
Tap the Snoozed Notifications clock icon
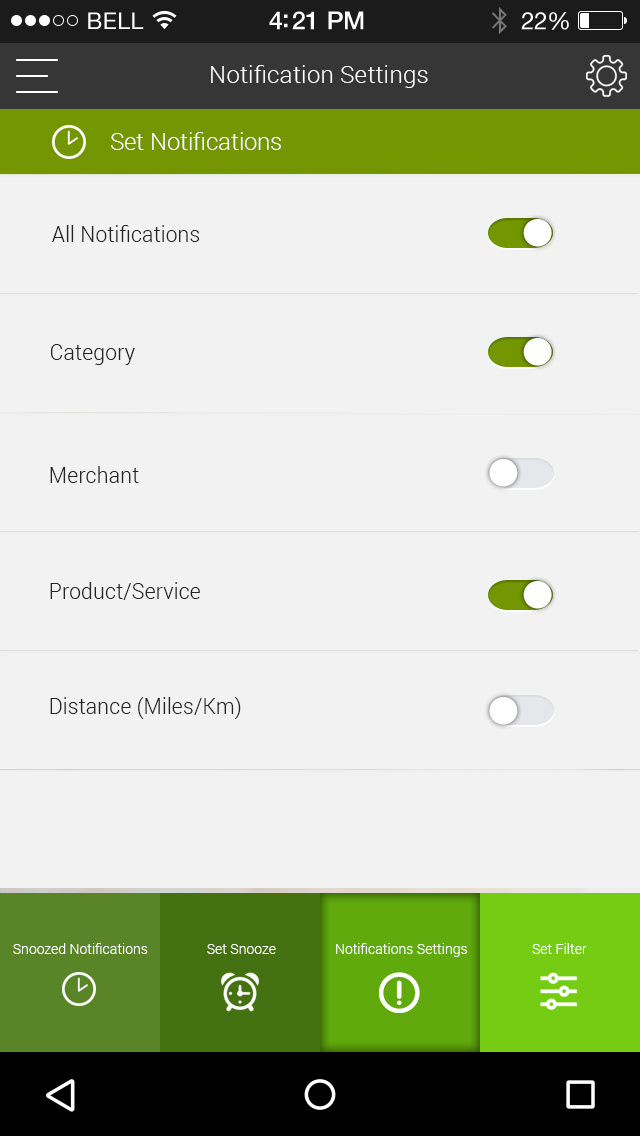[79, 990]
